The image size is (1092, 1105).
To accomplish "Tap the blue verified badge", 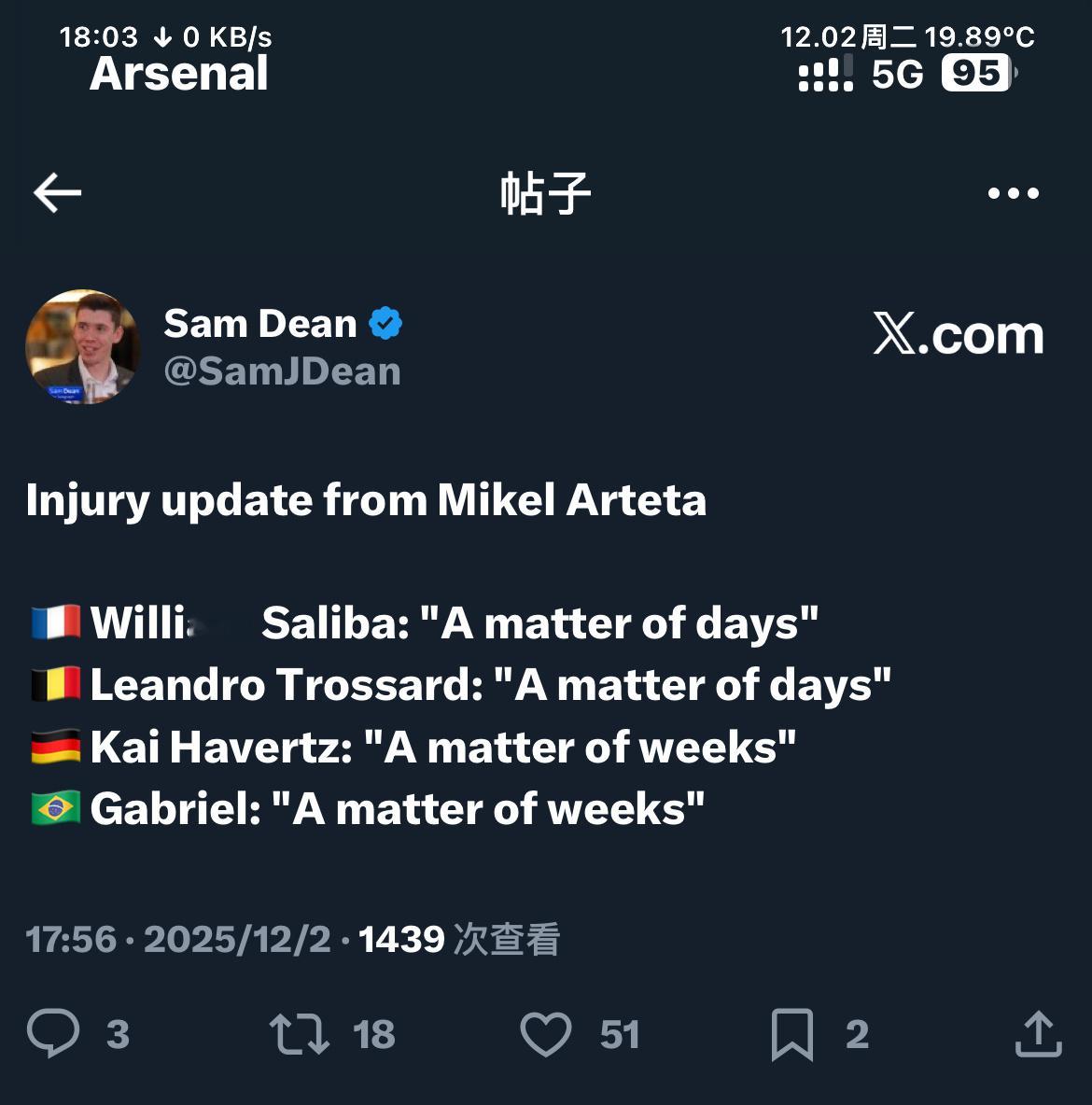I will tap(385, 324).
